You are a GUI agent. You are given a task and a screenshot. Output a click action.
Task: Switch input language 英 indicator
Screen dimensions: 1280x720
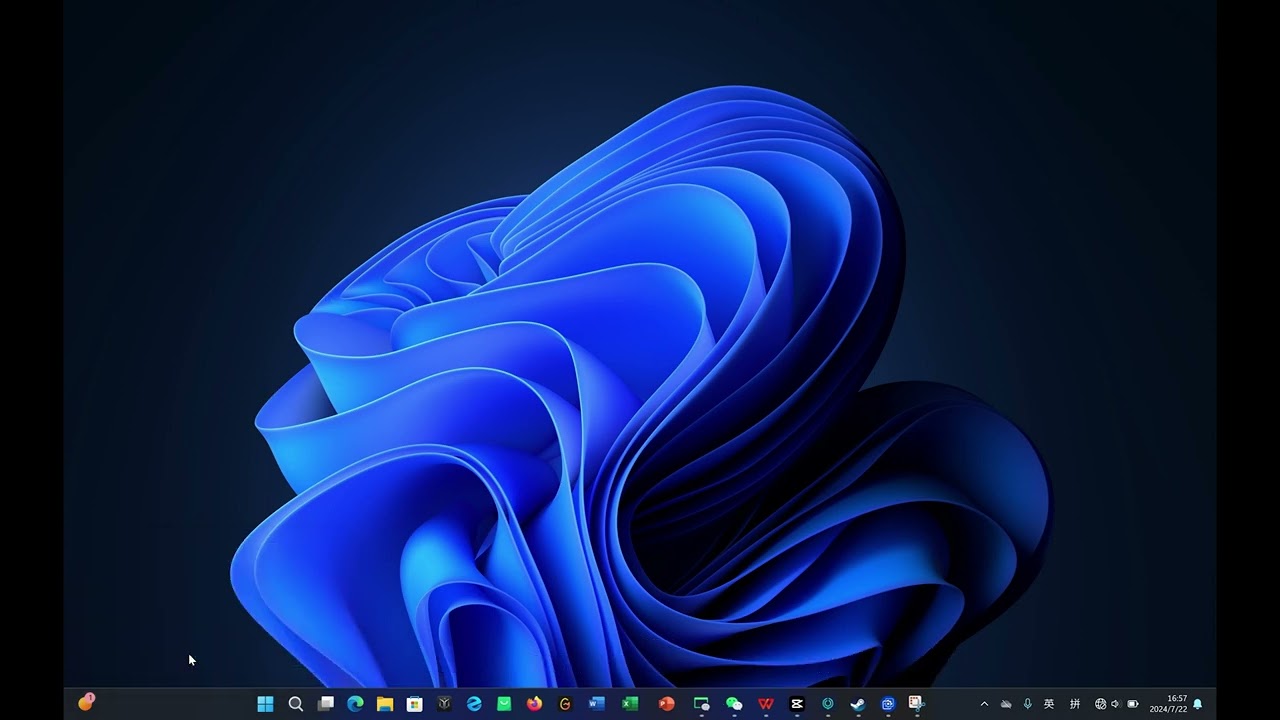(1049, 704)
